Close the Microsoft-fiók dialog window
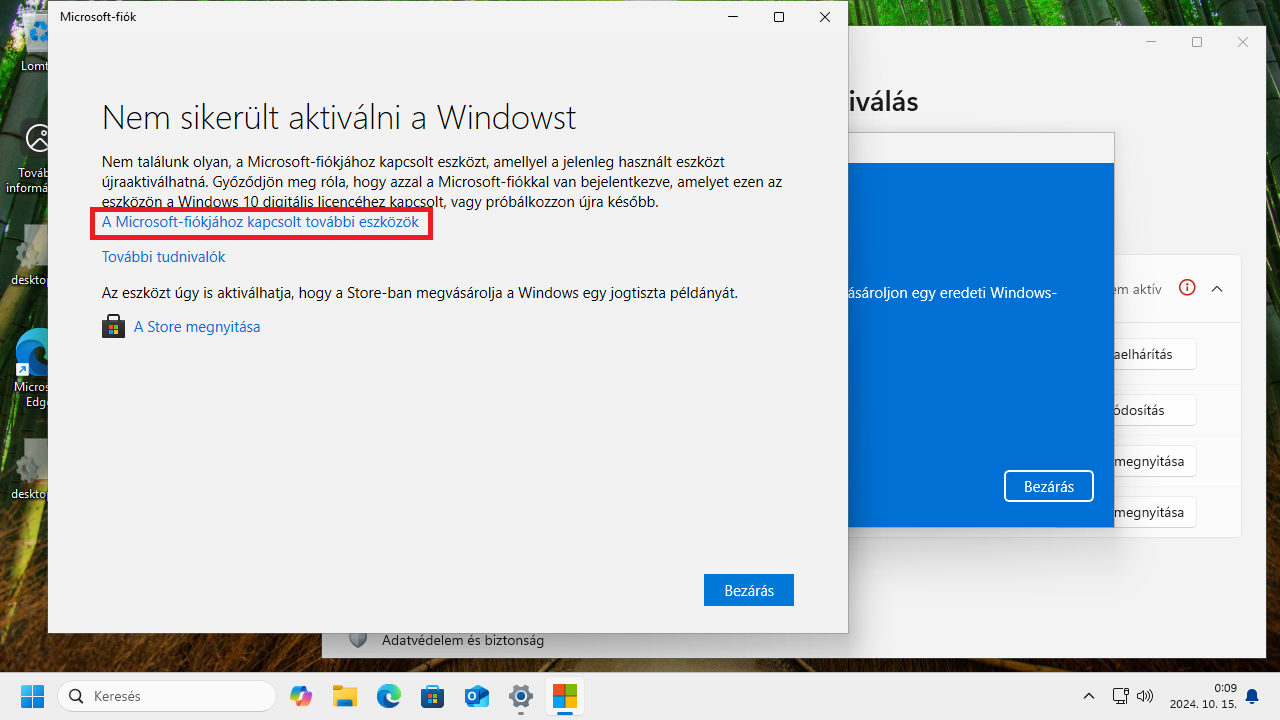This screenshot has width=1280, height=720. click(824, 17)
